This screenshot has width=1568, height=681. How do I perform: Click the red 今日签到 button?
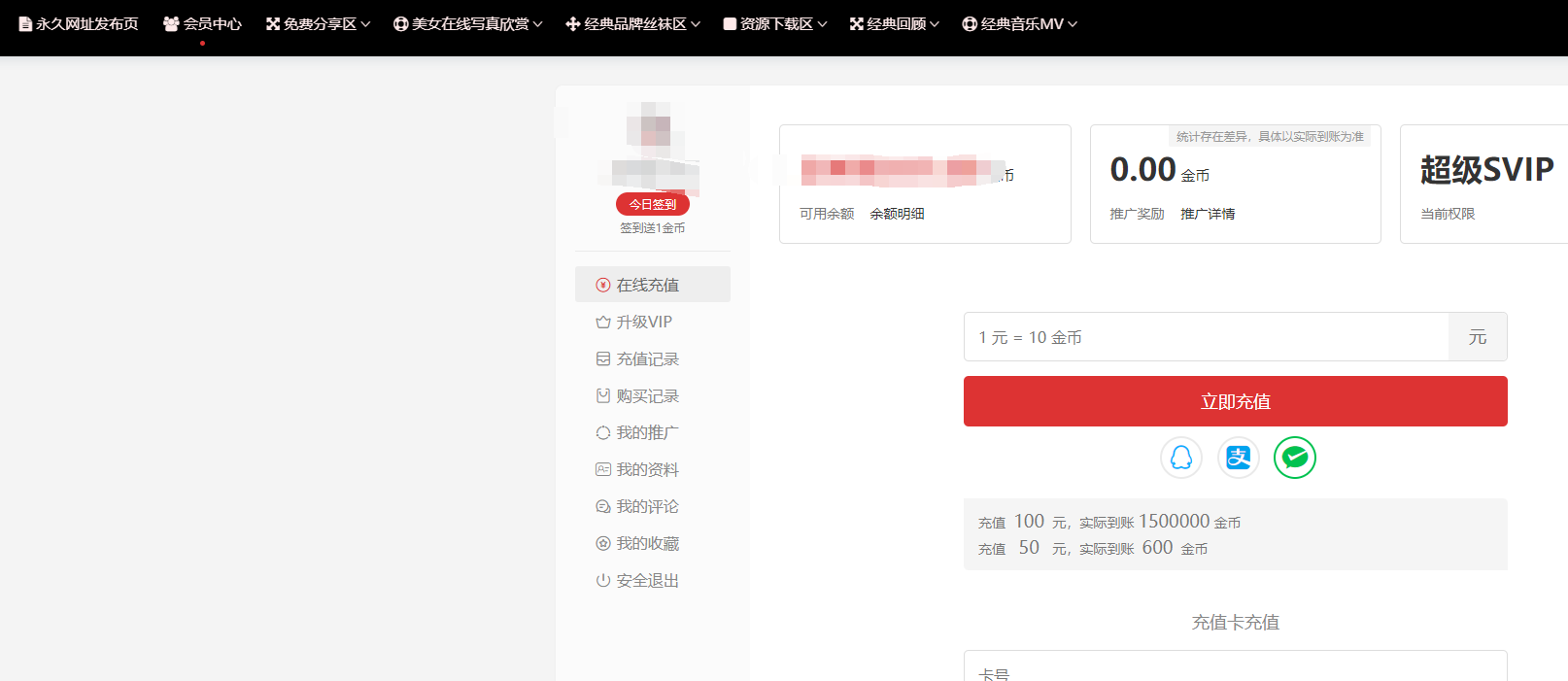(x=653, y=204)
